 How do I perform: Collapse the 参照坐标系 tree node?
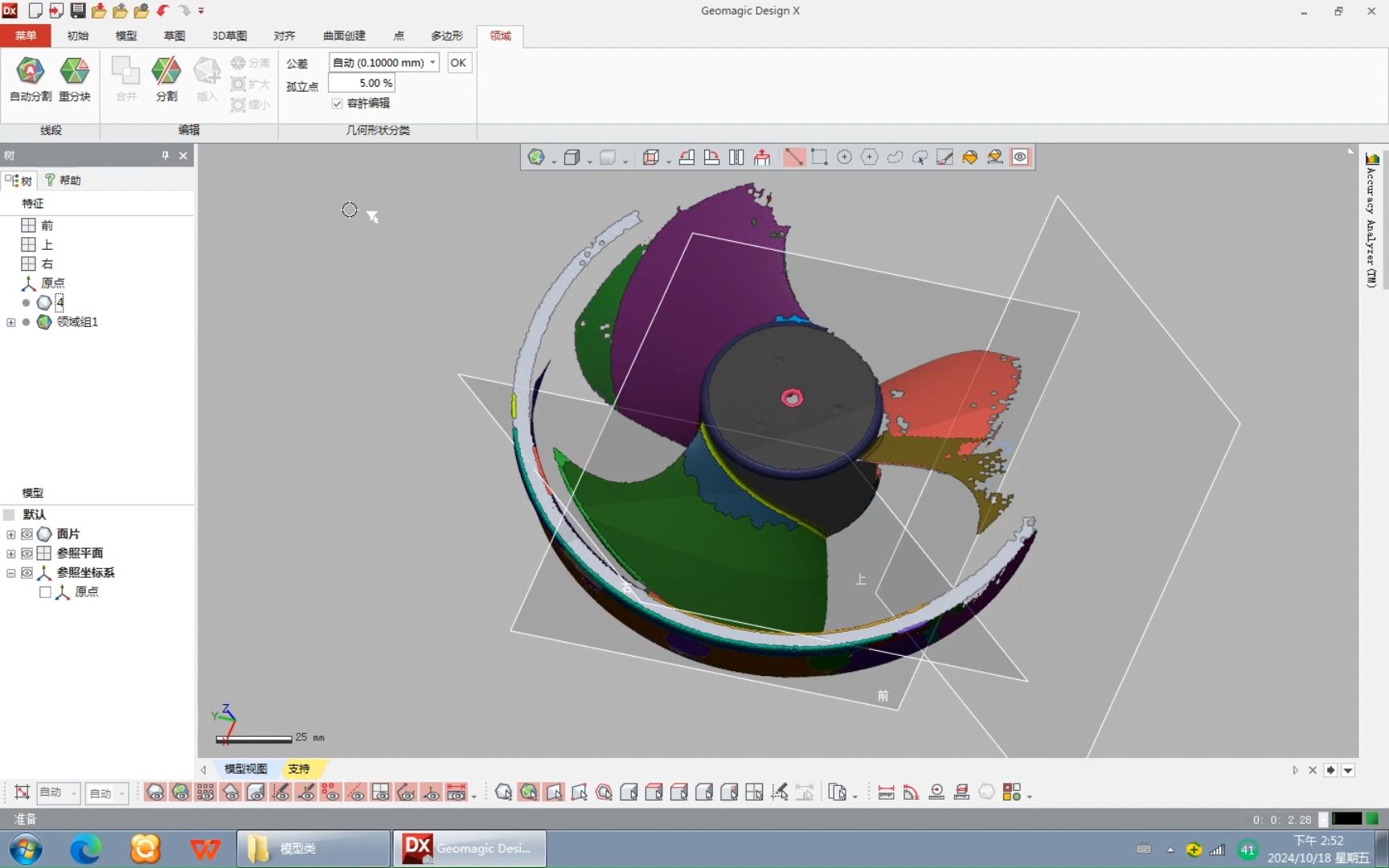pos(10,572)
